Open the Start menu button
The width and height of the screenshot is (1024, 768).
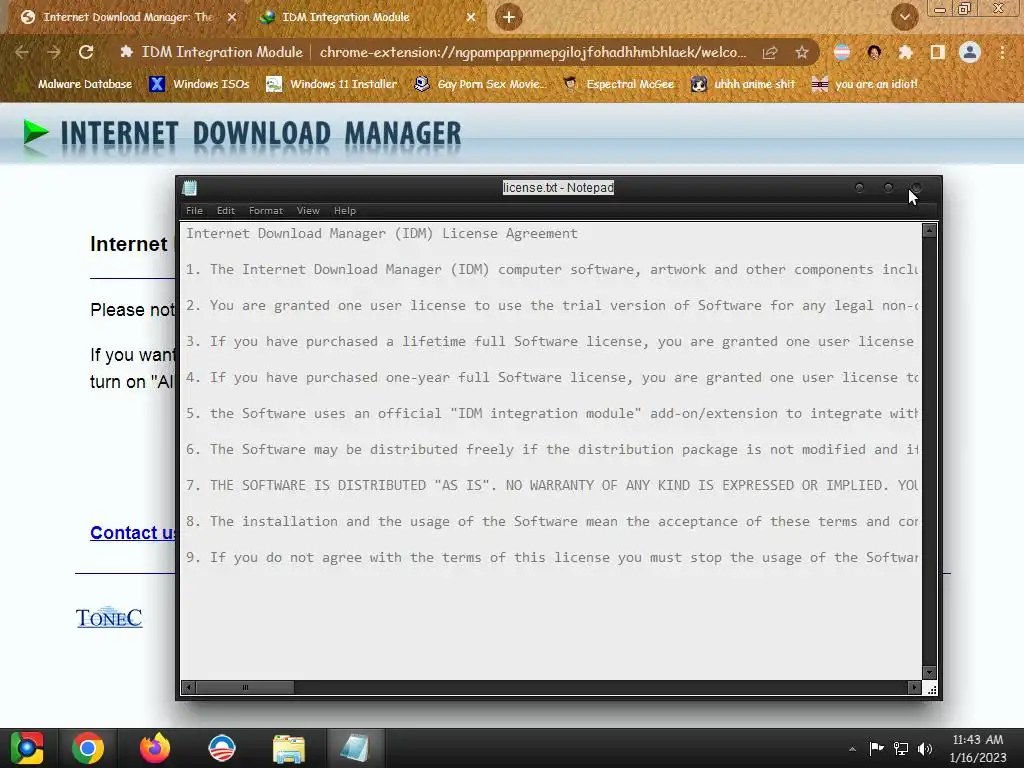[27, 748]
